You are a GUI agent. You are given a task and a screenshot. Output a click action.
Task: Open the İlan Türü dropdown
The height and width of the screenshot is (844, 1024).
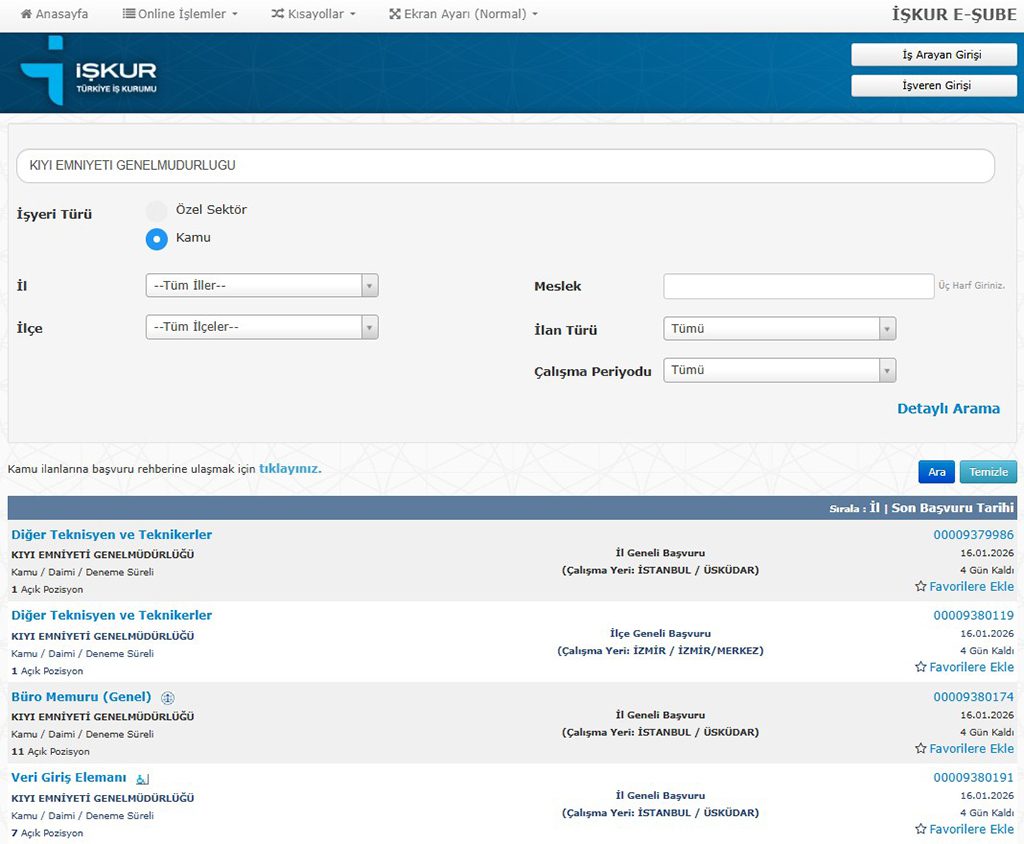(x=779, y=329)
